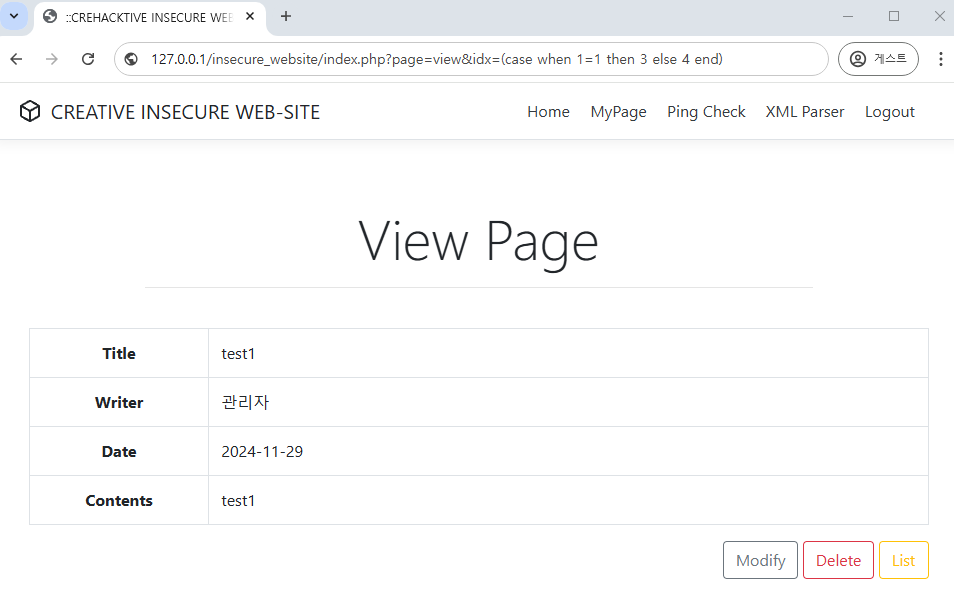This screenshot has width=954, height=595.
Task: Open CREATIVE INSECURE WEB-SITE brand link
Action: (x=186, y=112)
